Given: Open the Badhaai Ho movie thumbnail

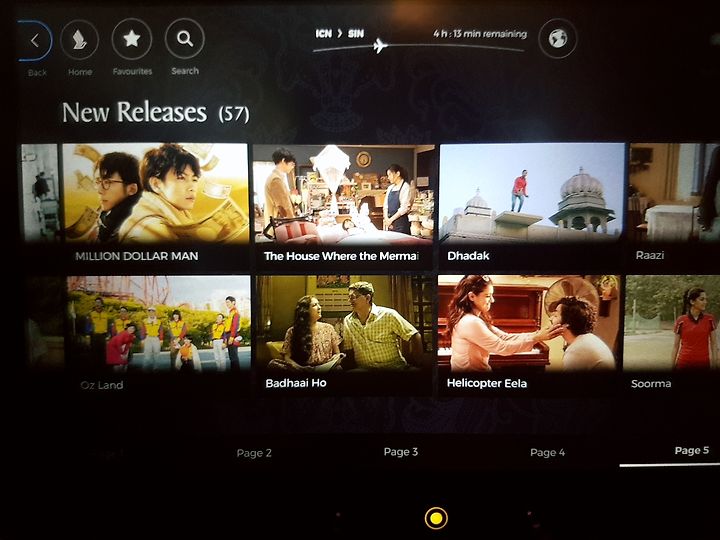Looking at the screenshot, I should click(344, 323).
